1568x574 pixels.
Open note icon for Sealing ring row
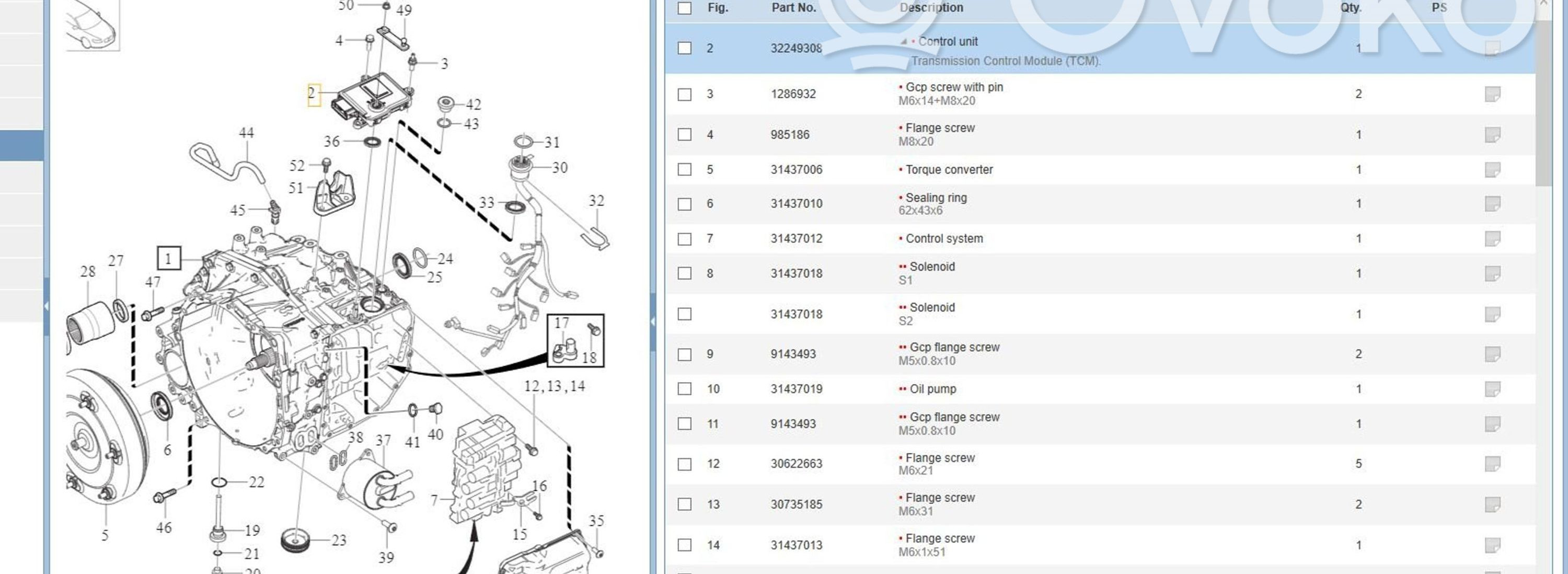click(1492, 203)
